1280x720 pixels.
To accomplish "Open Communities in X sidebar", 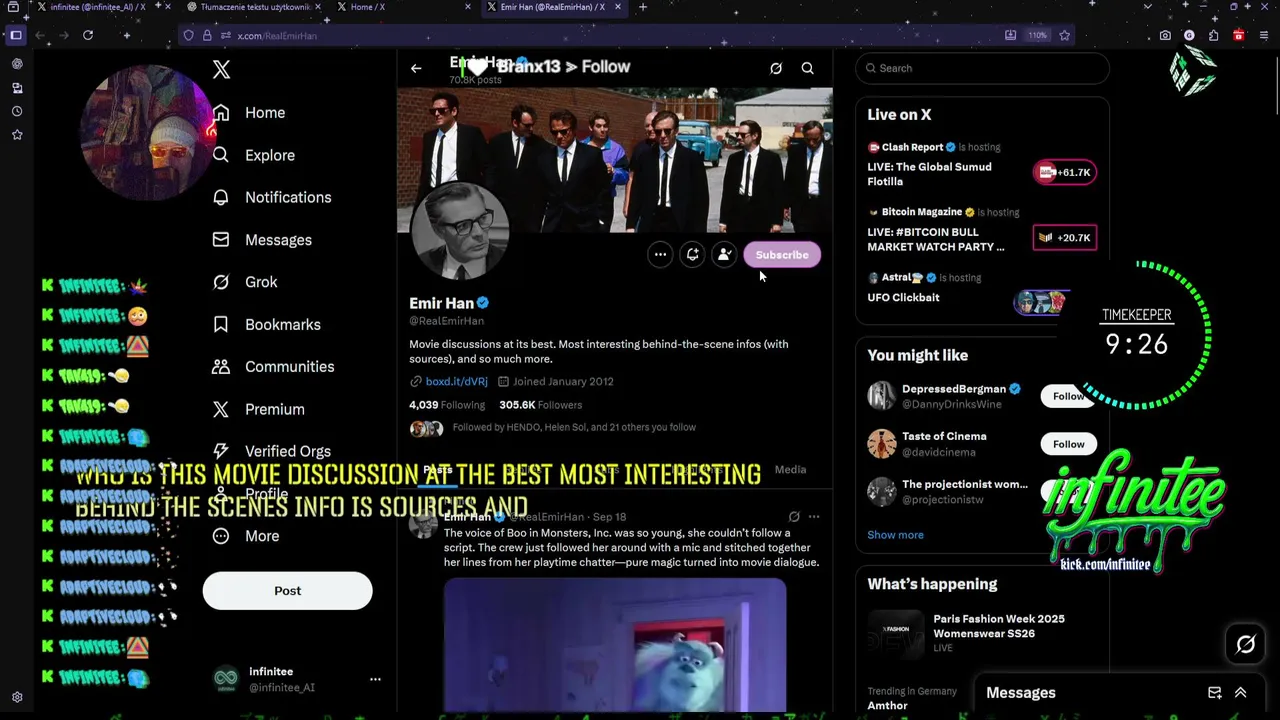I will 274,367.
